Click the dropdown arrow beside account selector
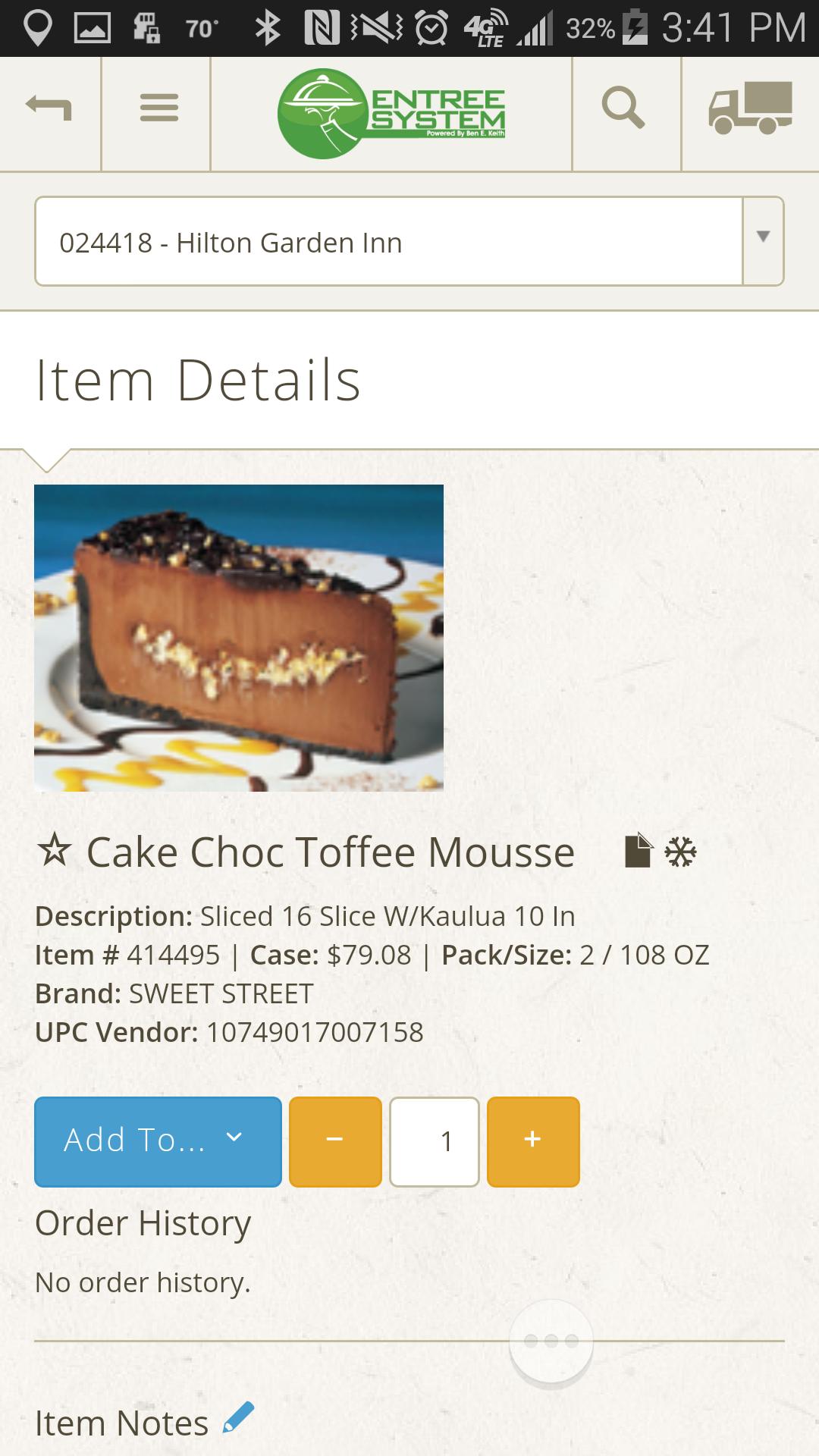This screenshot has width=819, height=1456. click(763, 238)
